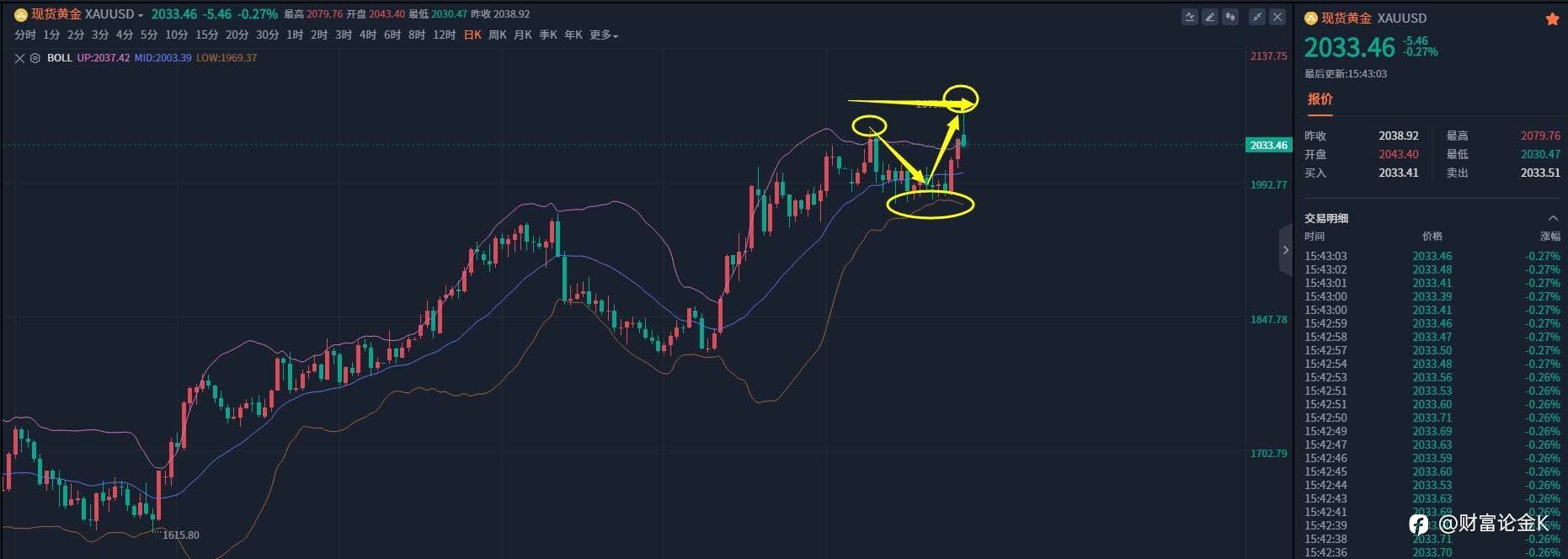Switch to the 周K timeframe

pos(498,35)
